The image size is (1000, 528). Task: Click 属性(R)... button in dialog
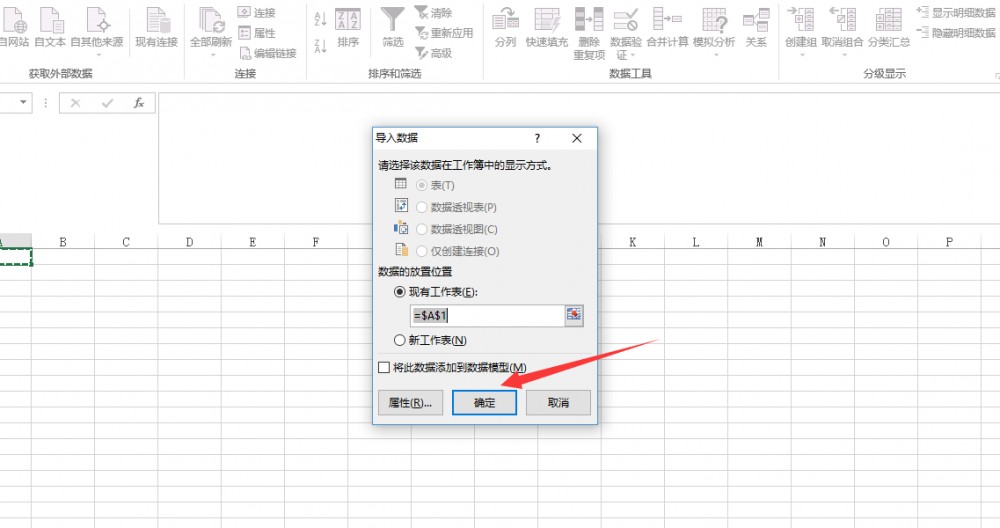point(410,402)
